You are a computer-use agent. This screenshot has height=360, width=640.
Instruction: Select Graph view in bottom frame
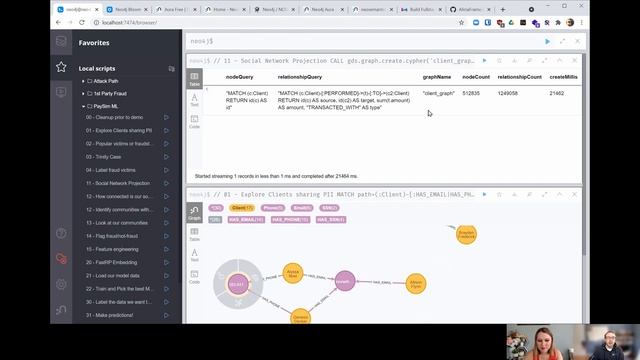point(194,213)
